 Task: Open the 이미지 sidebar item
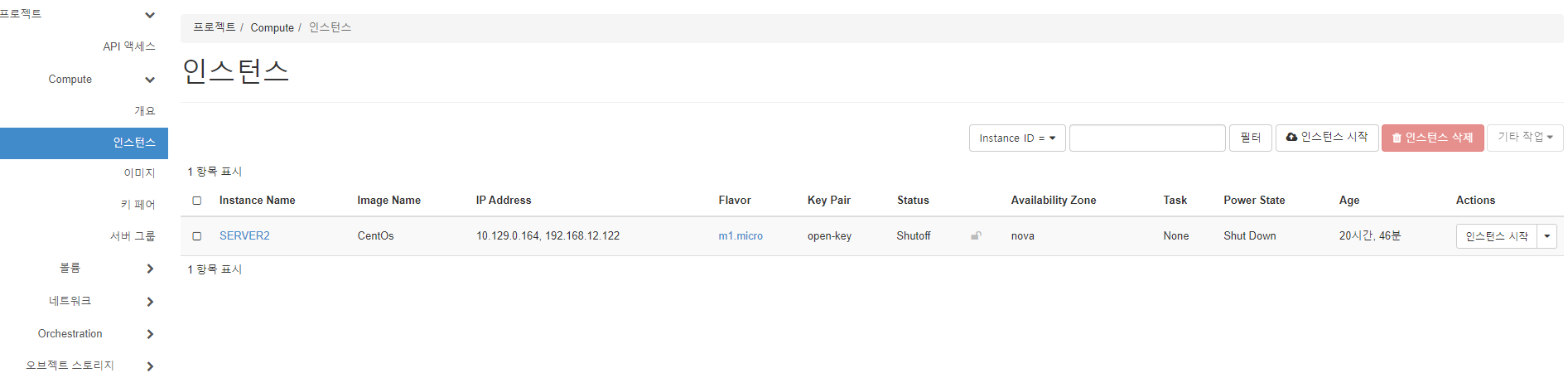(x=139, y=173)
